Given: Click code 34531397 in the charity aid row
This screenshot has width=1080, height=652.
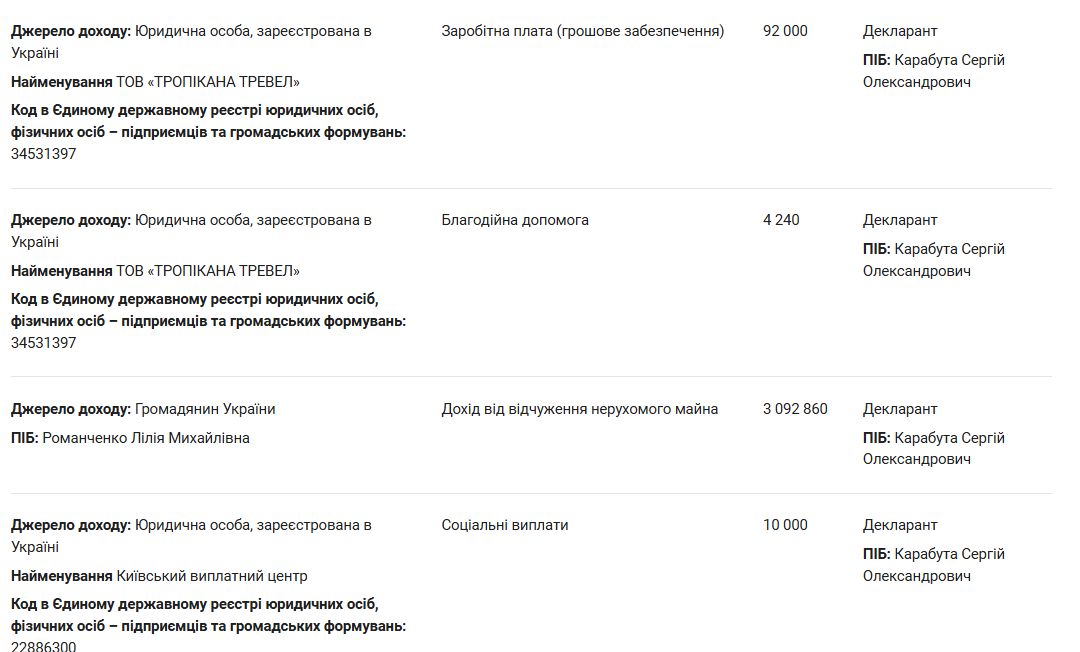Looking at the screenshot, I should [x=44, y=343].
